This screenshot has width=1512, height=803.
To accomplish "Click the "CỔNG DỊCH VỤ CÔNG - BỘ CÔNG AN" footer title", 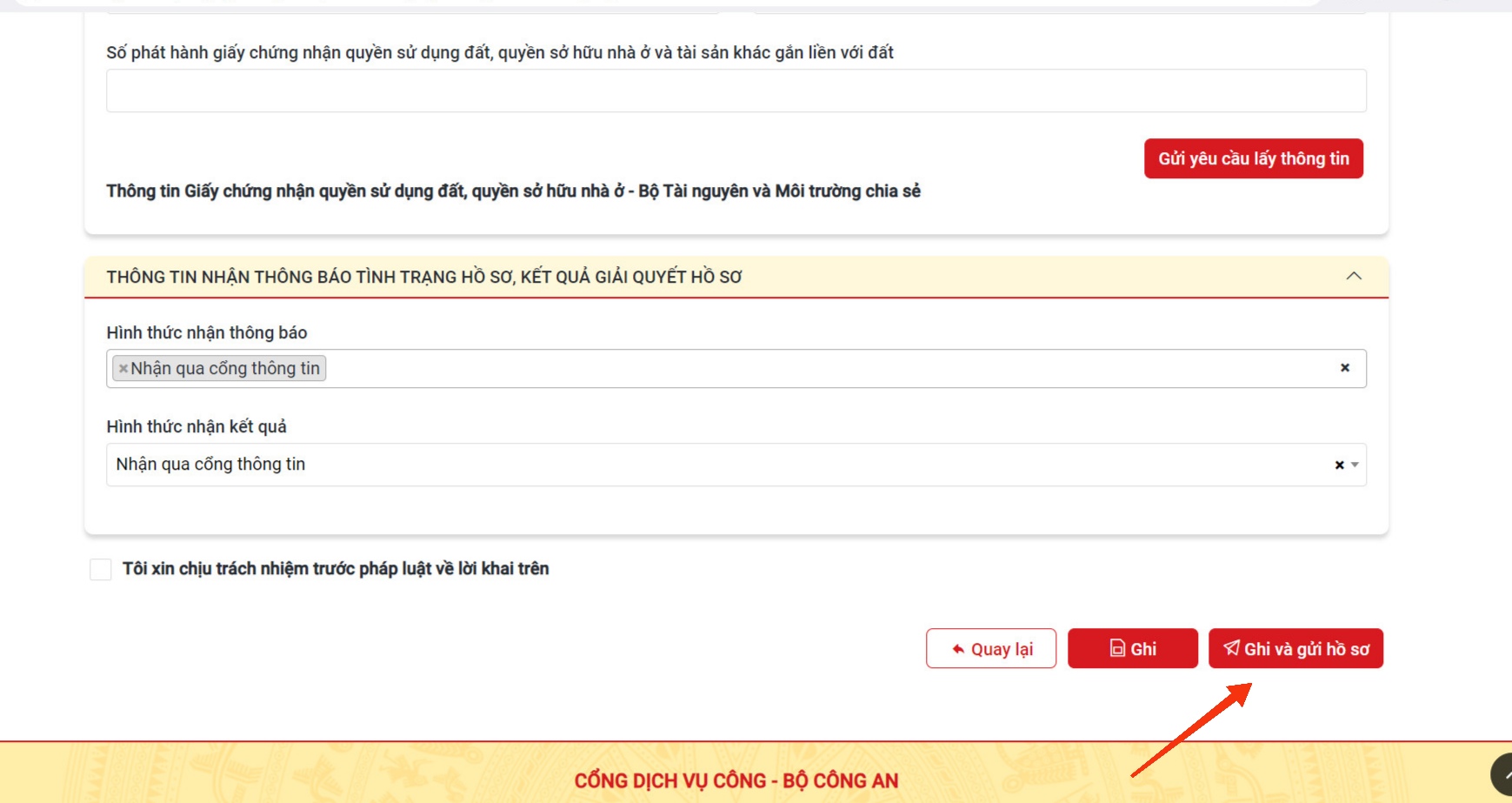I will (x=736, y=780).
